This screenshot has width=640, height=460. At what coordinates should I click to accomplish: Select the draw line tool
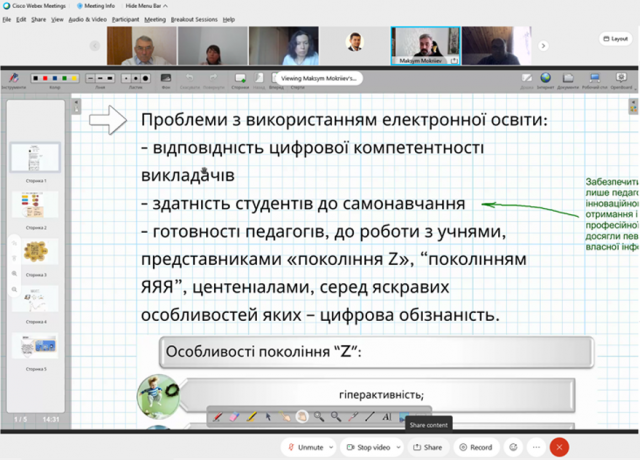click(x=370, y=417)
